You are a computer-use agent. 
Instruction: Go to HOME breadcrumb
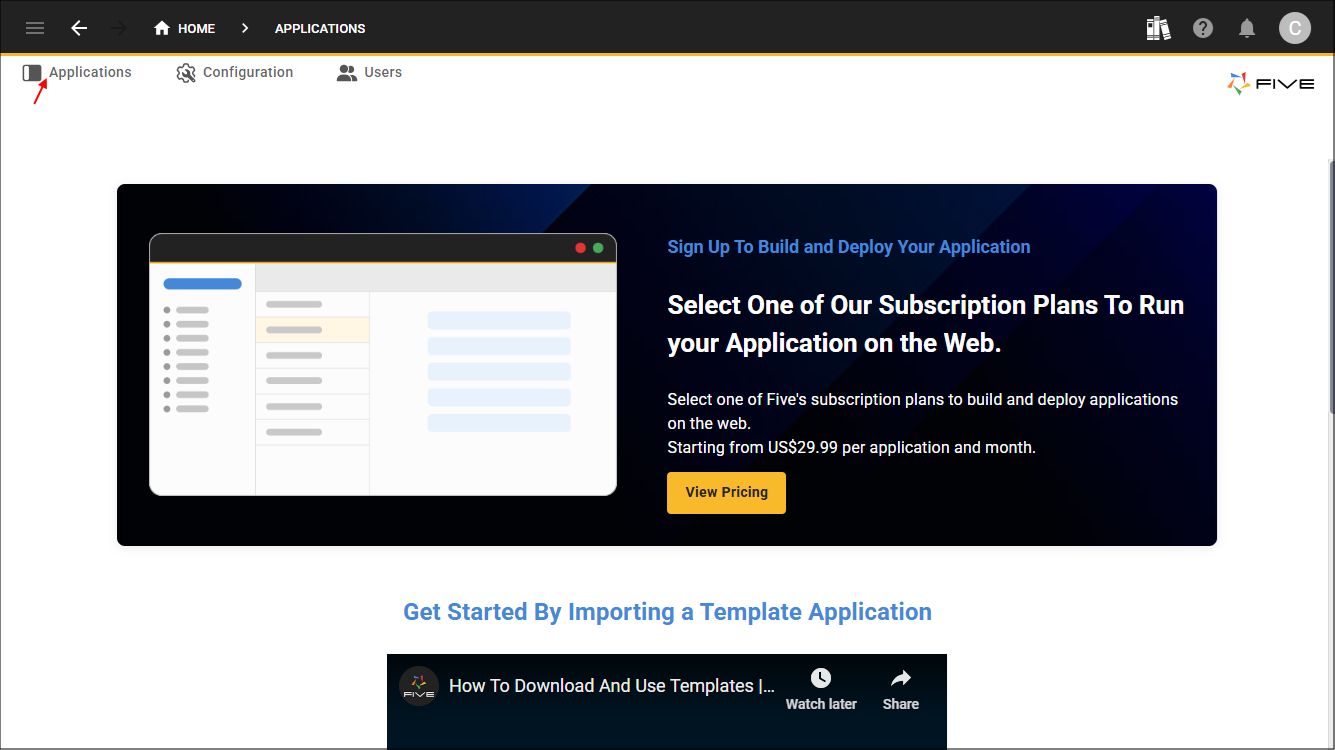(196, 28)
